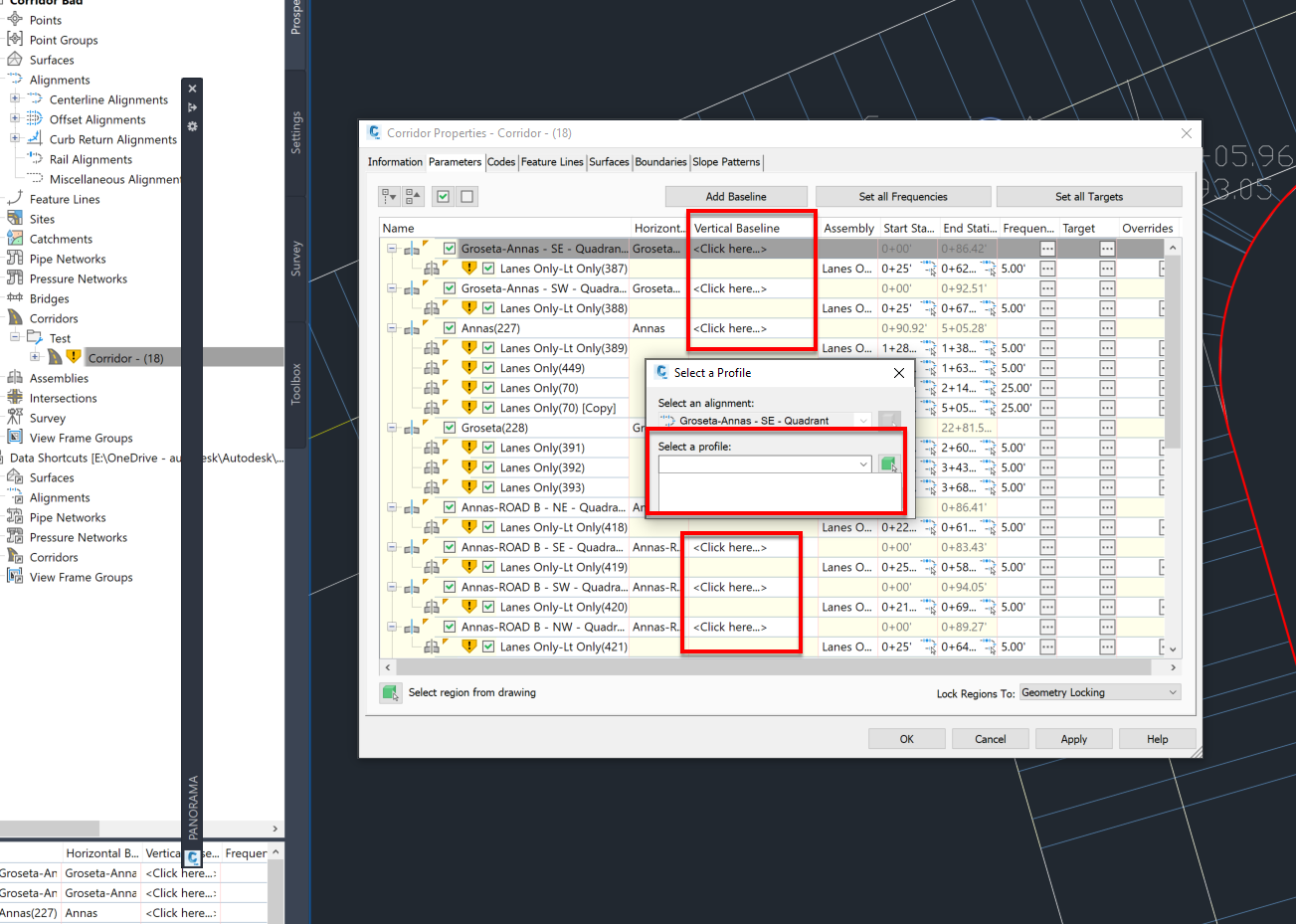This screenshot has width=1296, height=924.
Task: Switch to the Surfaces tab
Action: click(x=609, y=161)
